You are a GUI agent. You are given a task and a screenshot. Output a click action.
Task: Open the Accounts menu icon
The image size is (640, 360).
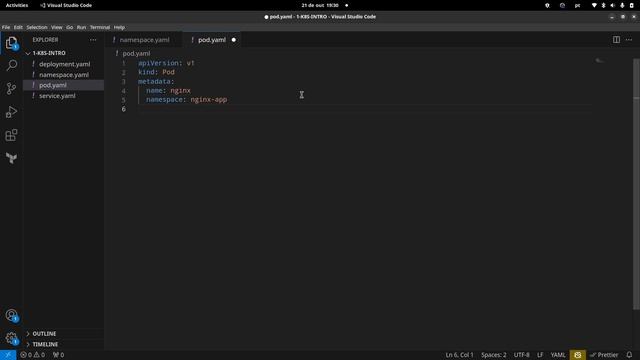tap(11, 315)
